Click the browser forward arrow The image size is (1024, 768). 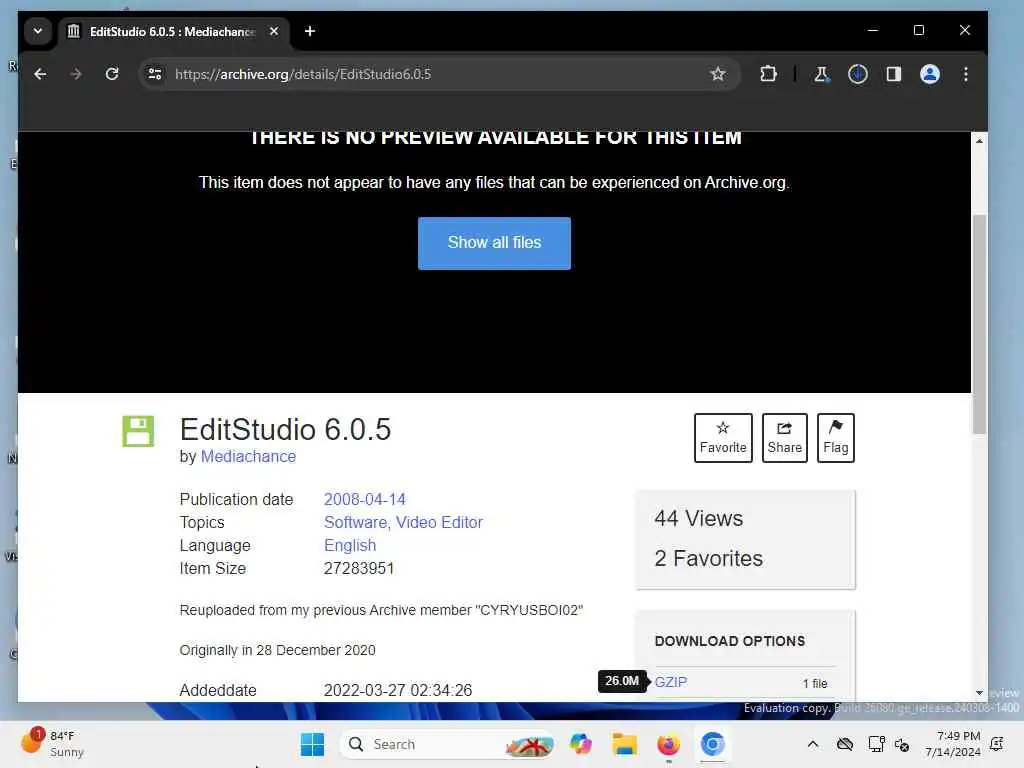coord(76,74)
